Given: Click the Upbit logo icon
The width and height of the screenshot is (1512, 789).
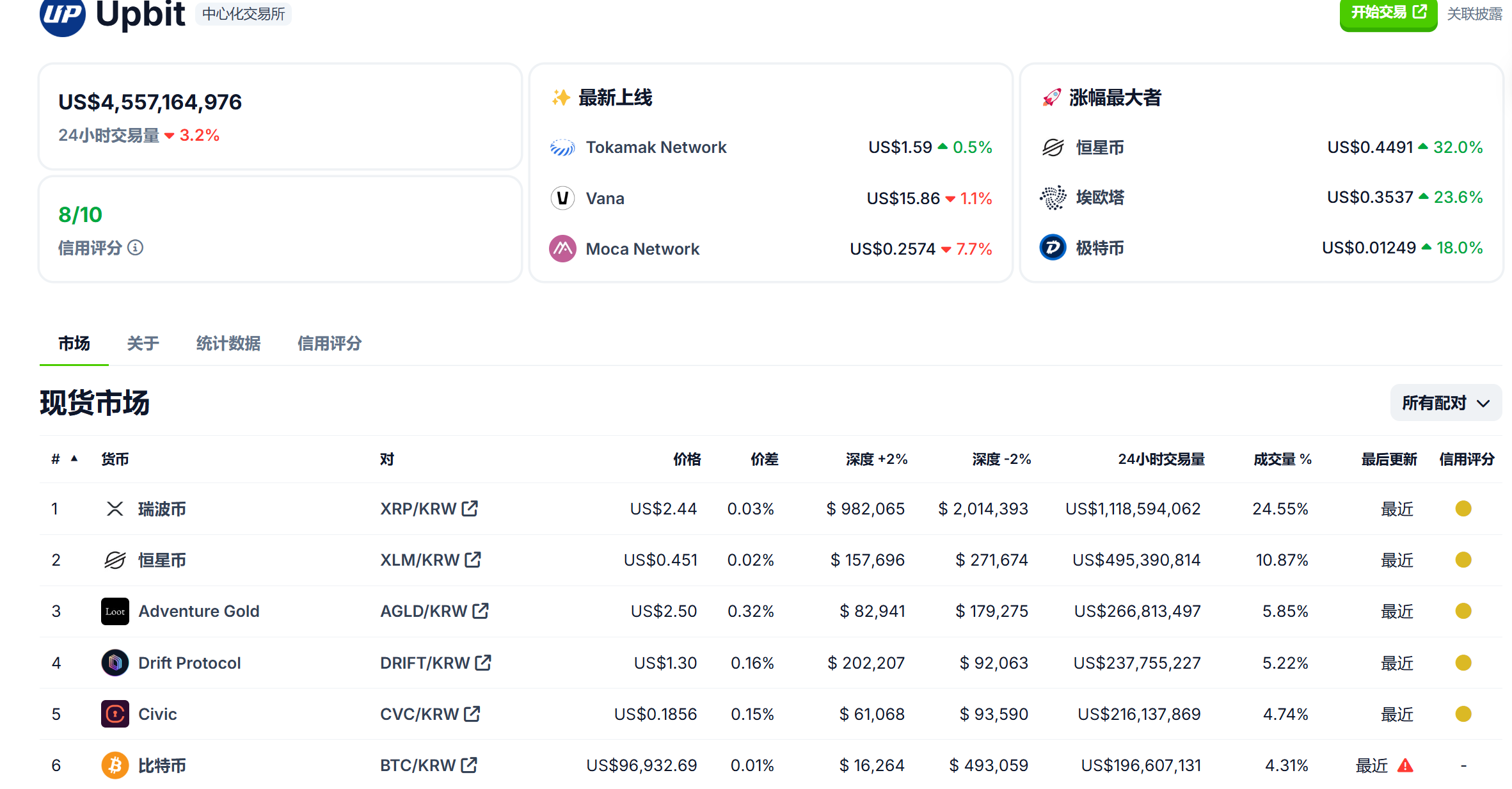Looking at the screenshot, I should 62,14.
